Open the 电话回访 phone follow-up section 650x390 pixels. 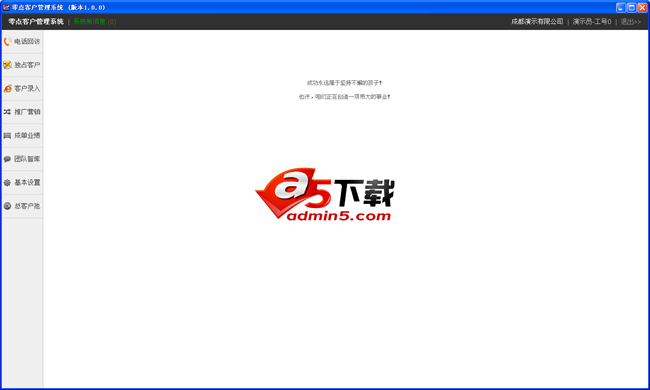(22, 41)
